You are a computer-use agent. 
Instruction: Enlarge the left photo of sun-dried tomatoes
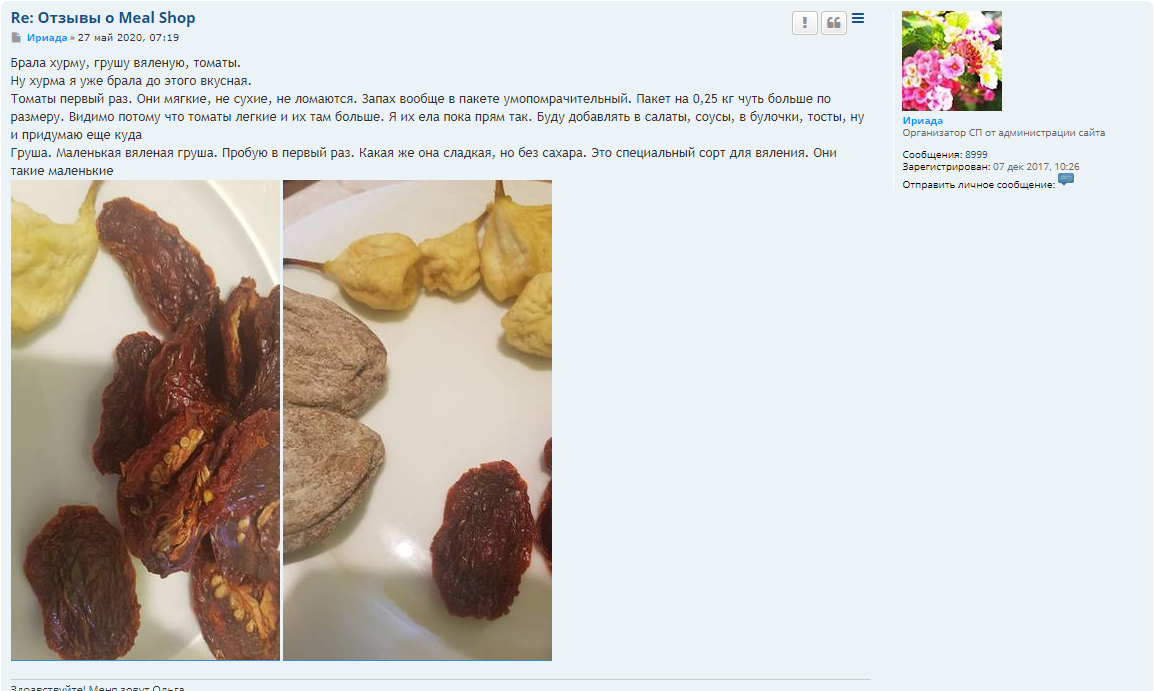(145, 420)
